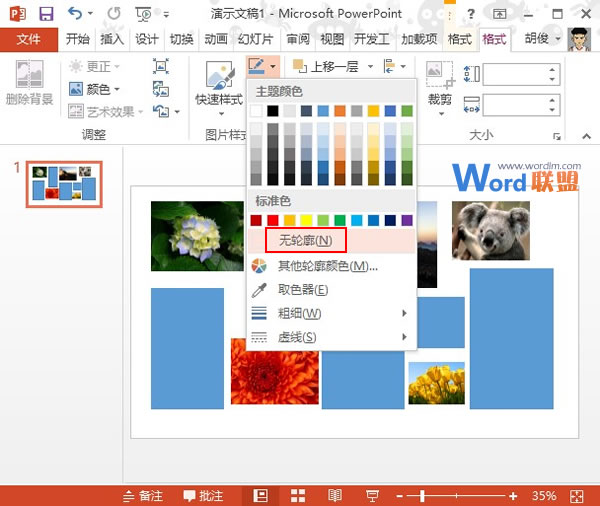Expand 上移一层 dropdown arrow
The height and width of the screenshot is (506, 600).
pos(370,66)
